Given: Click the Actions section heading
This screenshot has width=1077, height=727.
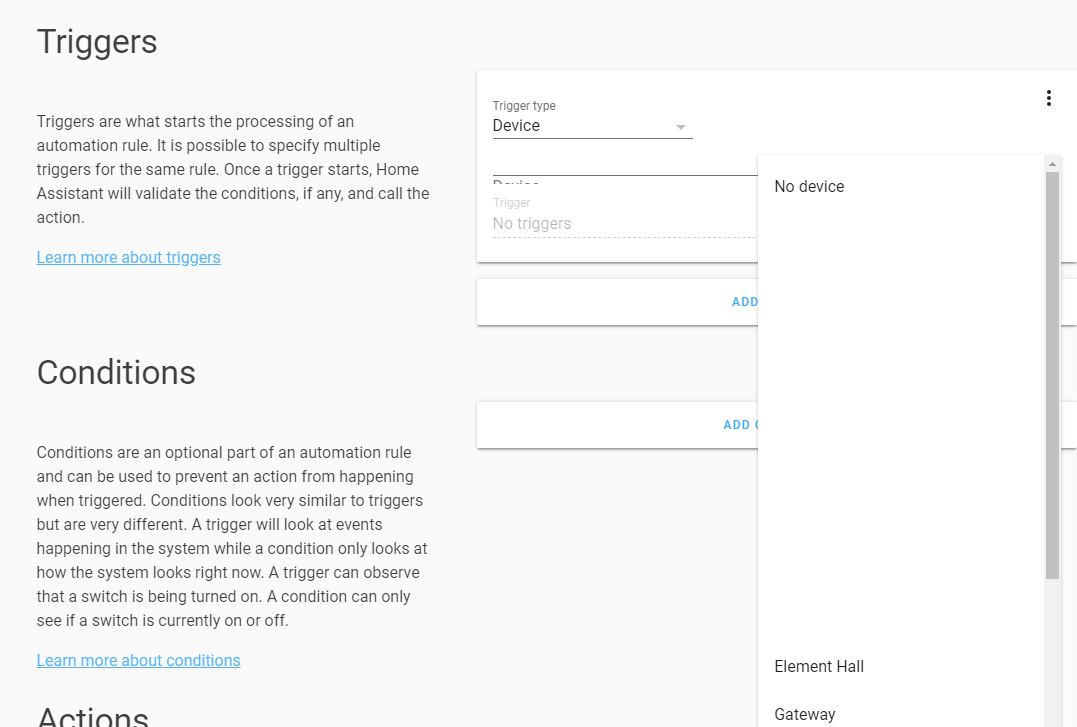Looking at the screenshot, I should pos(93,716).
